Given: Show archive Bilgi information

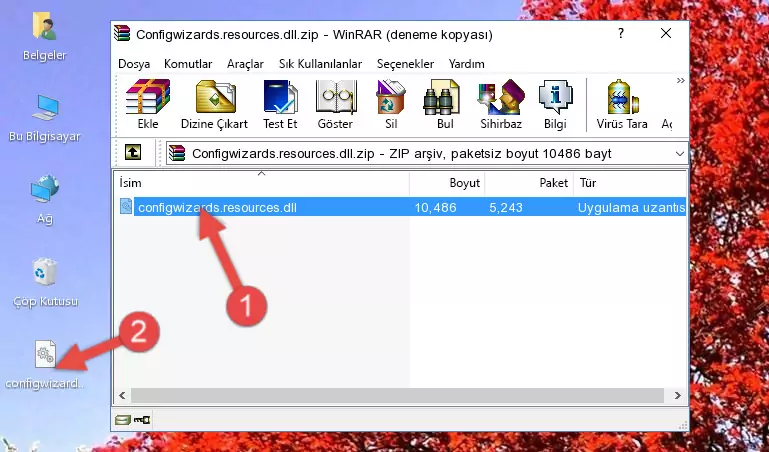Looking at the screenshot, I should [555, 104].
